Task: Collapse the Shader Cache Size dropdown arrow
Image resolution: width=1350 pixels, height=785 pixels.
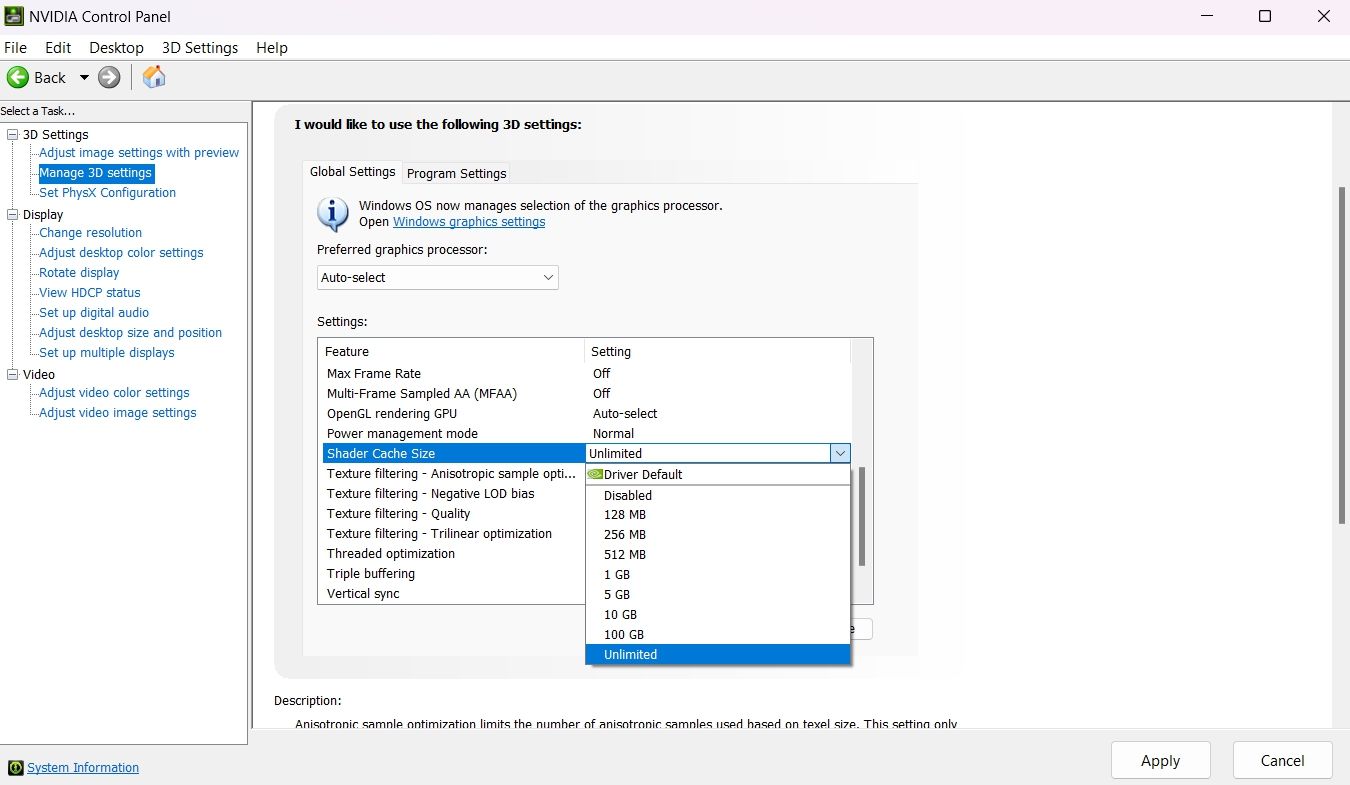Action: [840, 453]
